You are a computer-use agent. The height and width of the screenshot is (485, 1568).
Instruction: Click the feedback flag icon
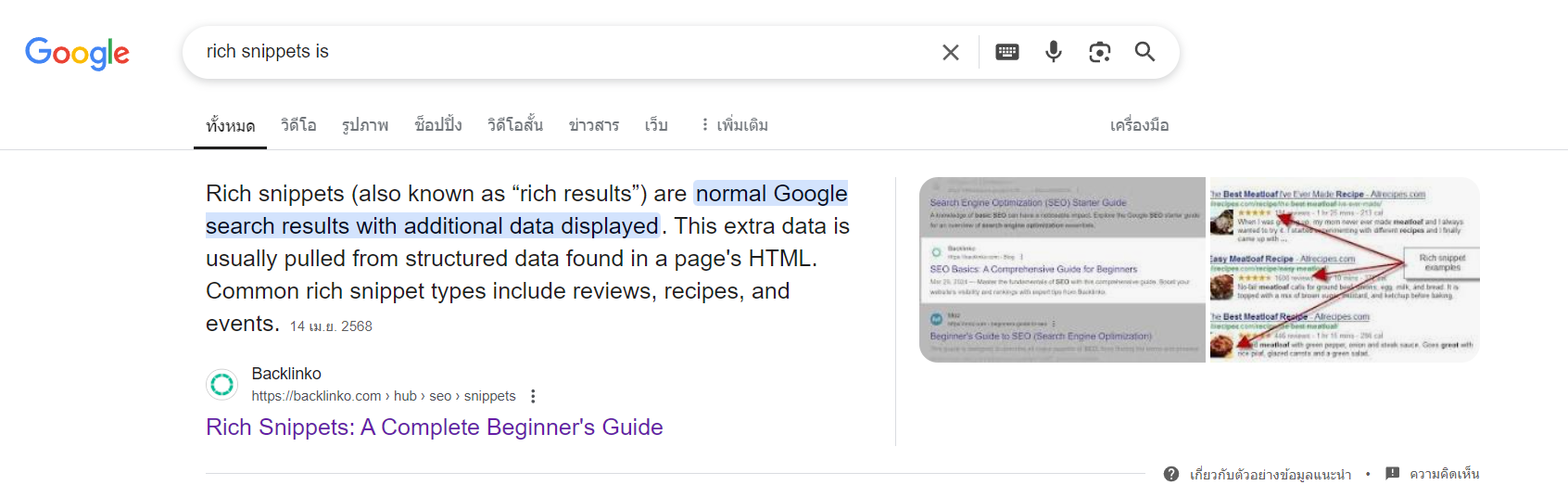[x=1392, y=474]
